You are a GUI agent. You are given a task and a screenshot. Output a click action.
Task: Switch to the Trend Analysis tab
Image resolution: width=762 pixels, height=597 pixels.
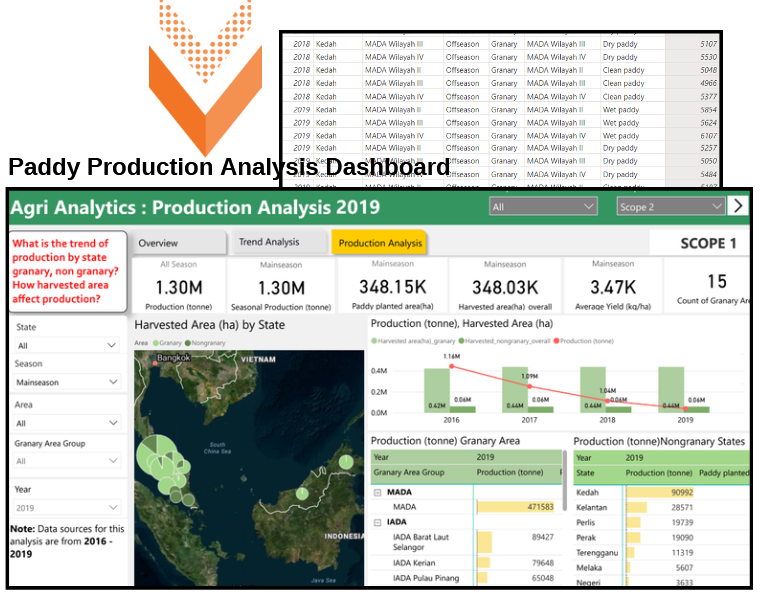[269, 242]
